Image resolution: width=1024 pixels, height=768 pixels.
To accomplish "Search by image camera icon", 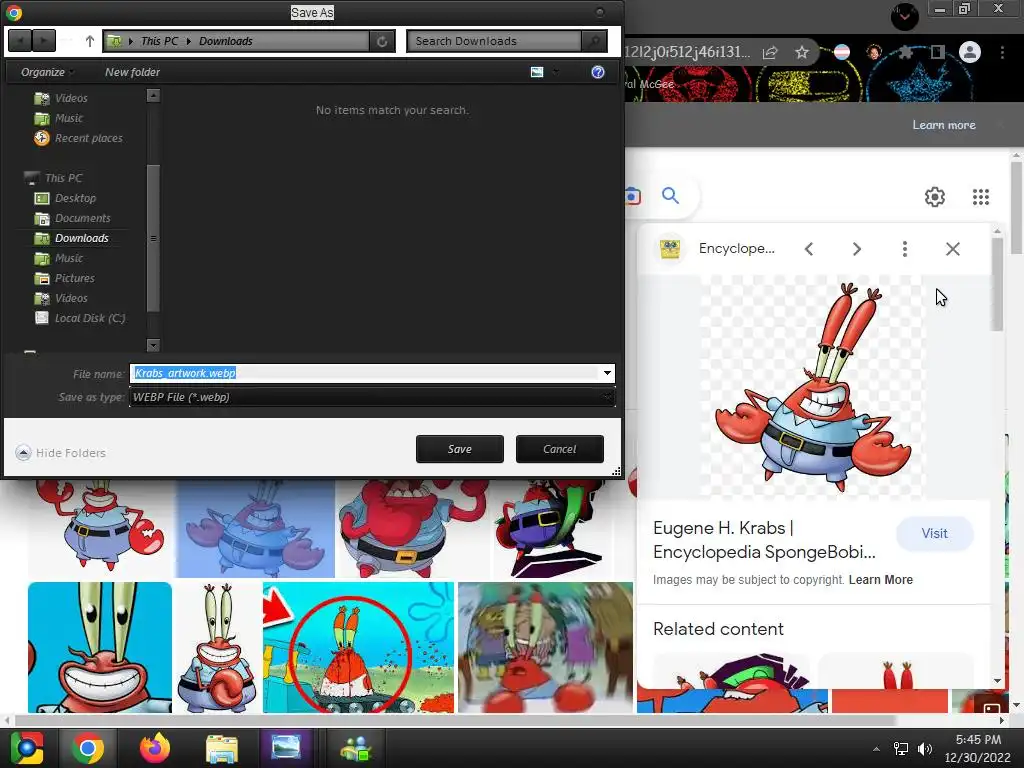I will (x=632, y=195).
